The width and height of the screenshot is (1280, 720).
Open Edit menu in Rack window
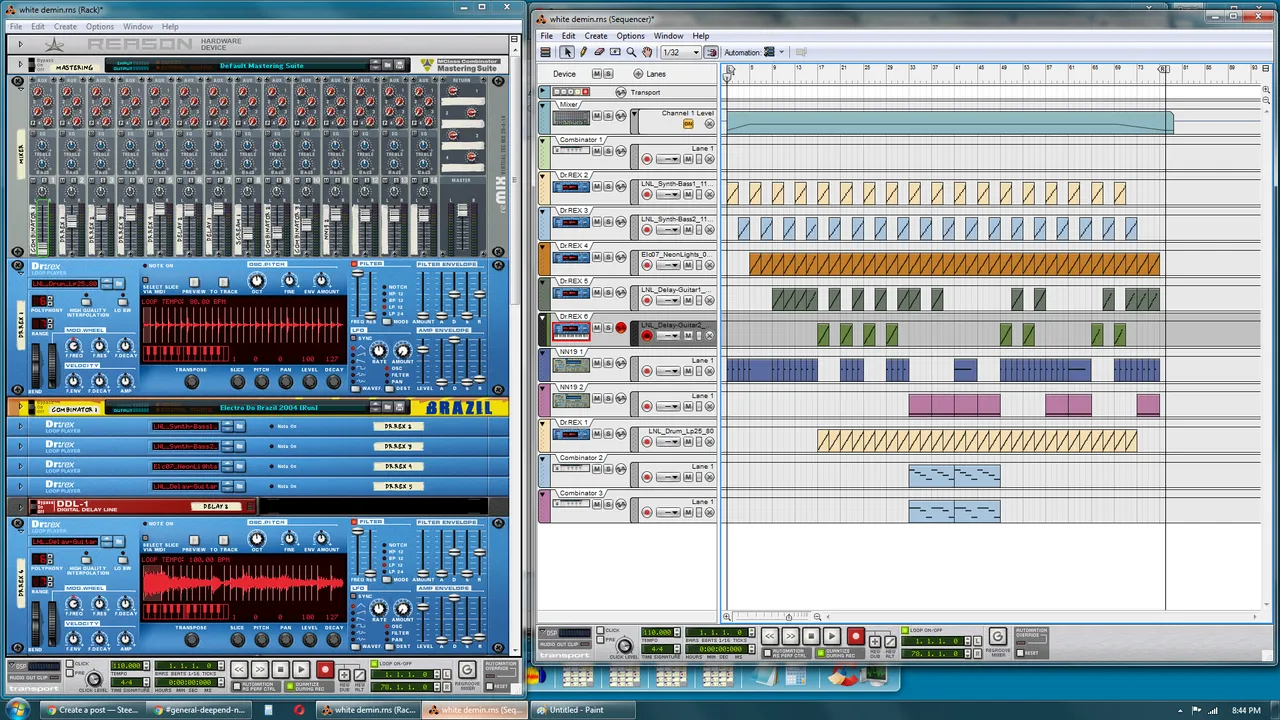pyautogui.click(x=37, y=26)
